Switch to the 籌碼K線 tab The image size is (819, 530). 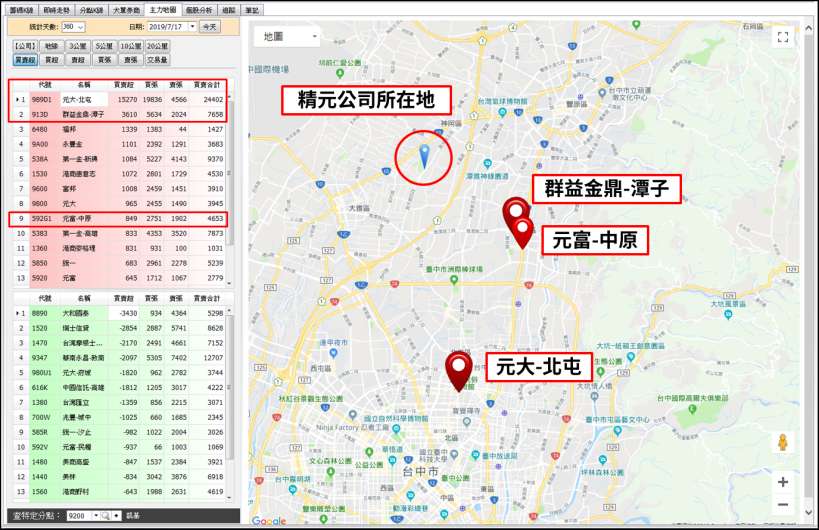[x=21, y=10]
